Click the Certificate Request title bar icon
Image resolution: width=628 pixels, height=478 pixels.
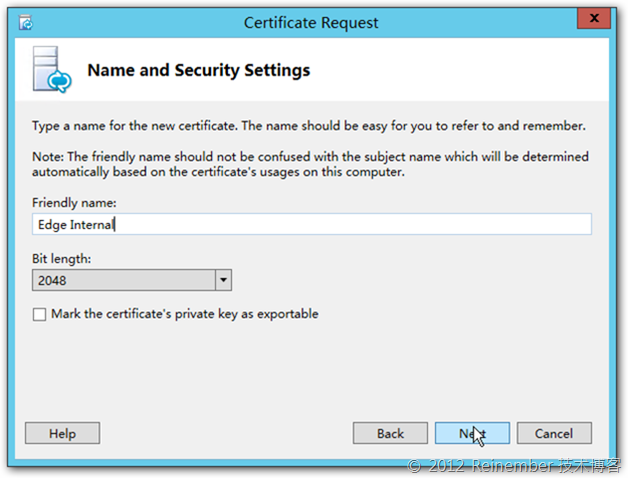click(26, 22)
